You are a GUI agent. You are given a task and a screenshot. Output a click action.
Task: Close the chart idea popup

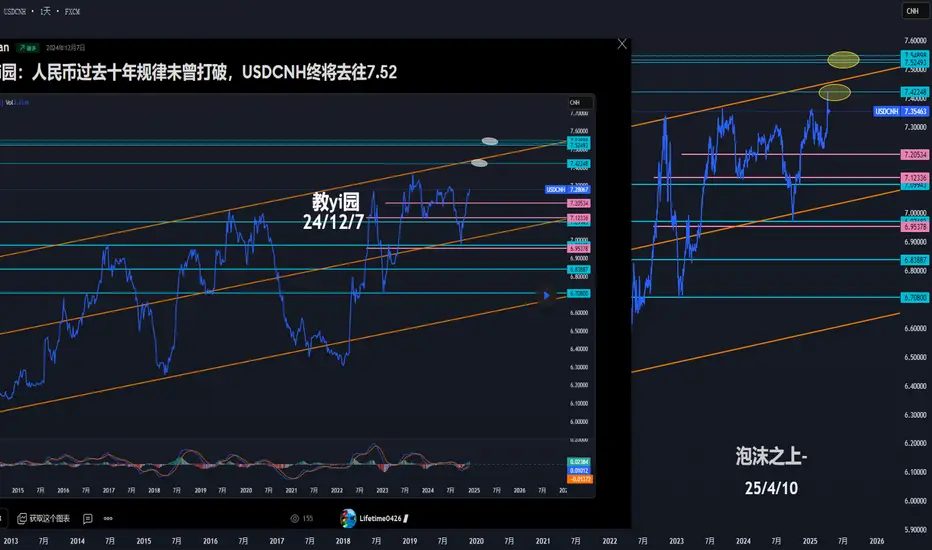tap(622, 44)
